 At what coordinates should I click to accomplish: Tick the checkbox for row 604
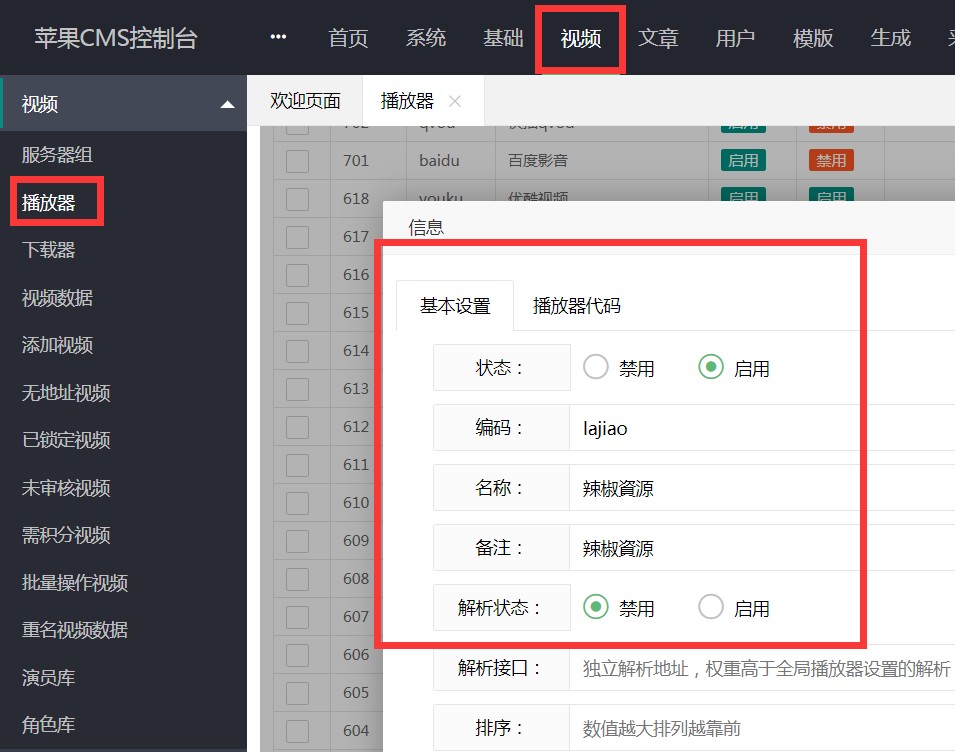pos(297,731)
